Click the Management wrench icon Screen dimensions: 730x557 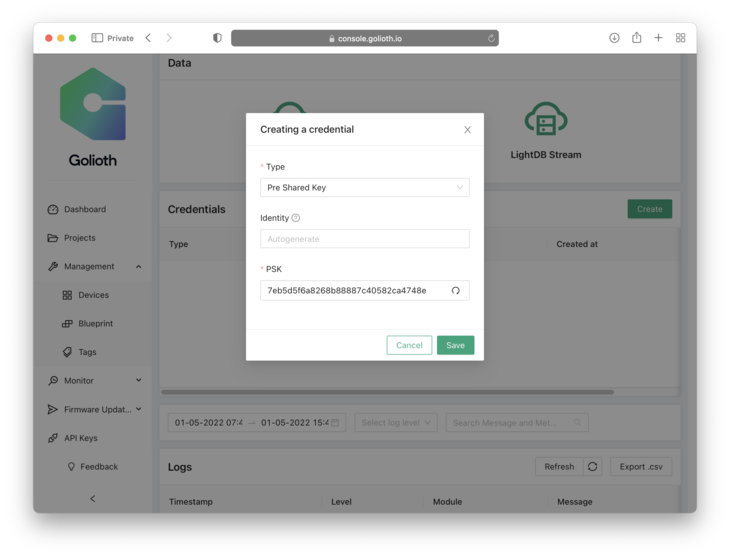tap(53, 266)
